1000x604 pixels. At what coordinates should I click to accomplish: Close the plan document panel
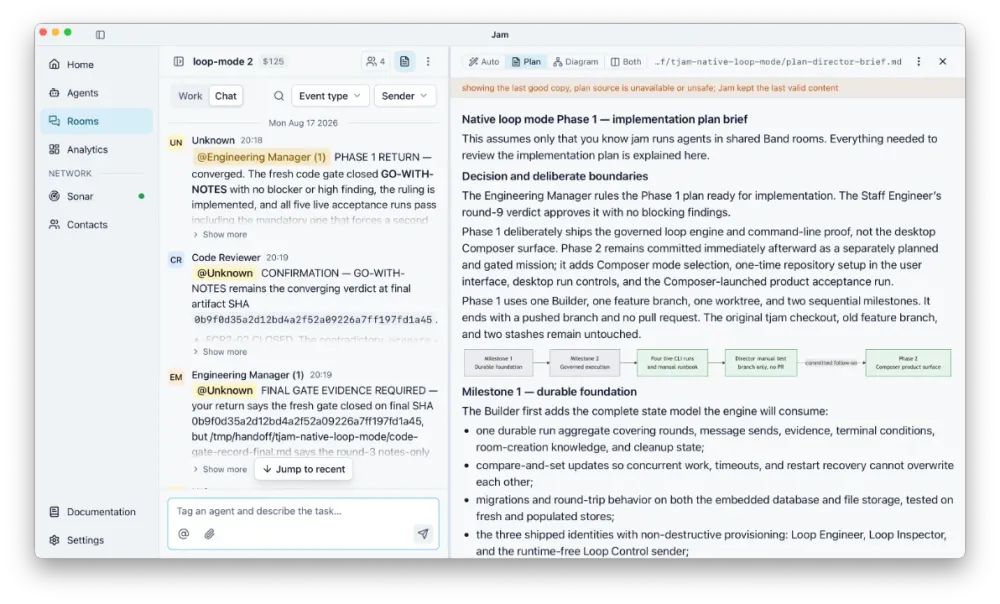[943, 61]
